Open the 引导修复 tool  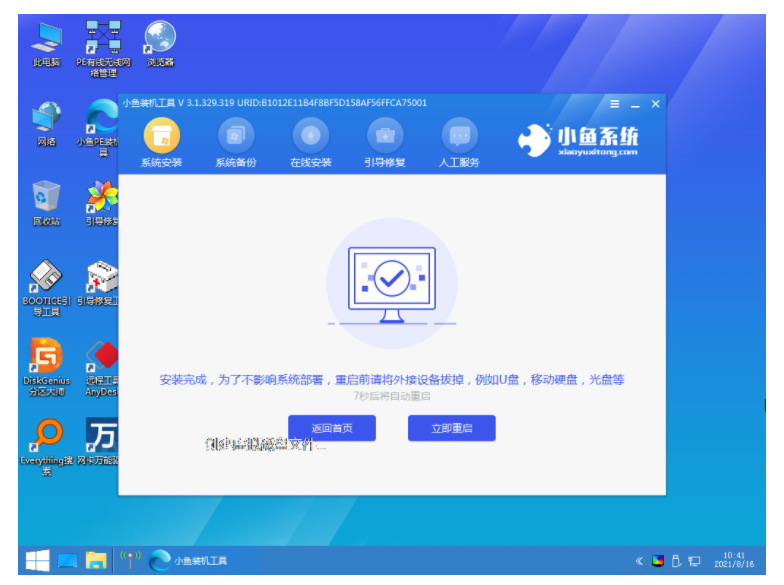385,142
